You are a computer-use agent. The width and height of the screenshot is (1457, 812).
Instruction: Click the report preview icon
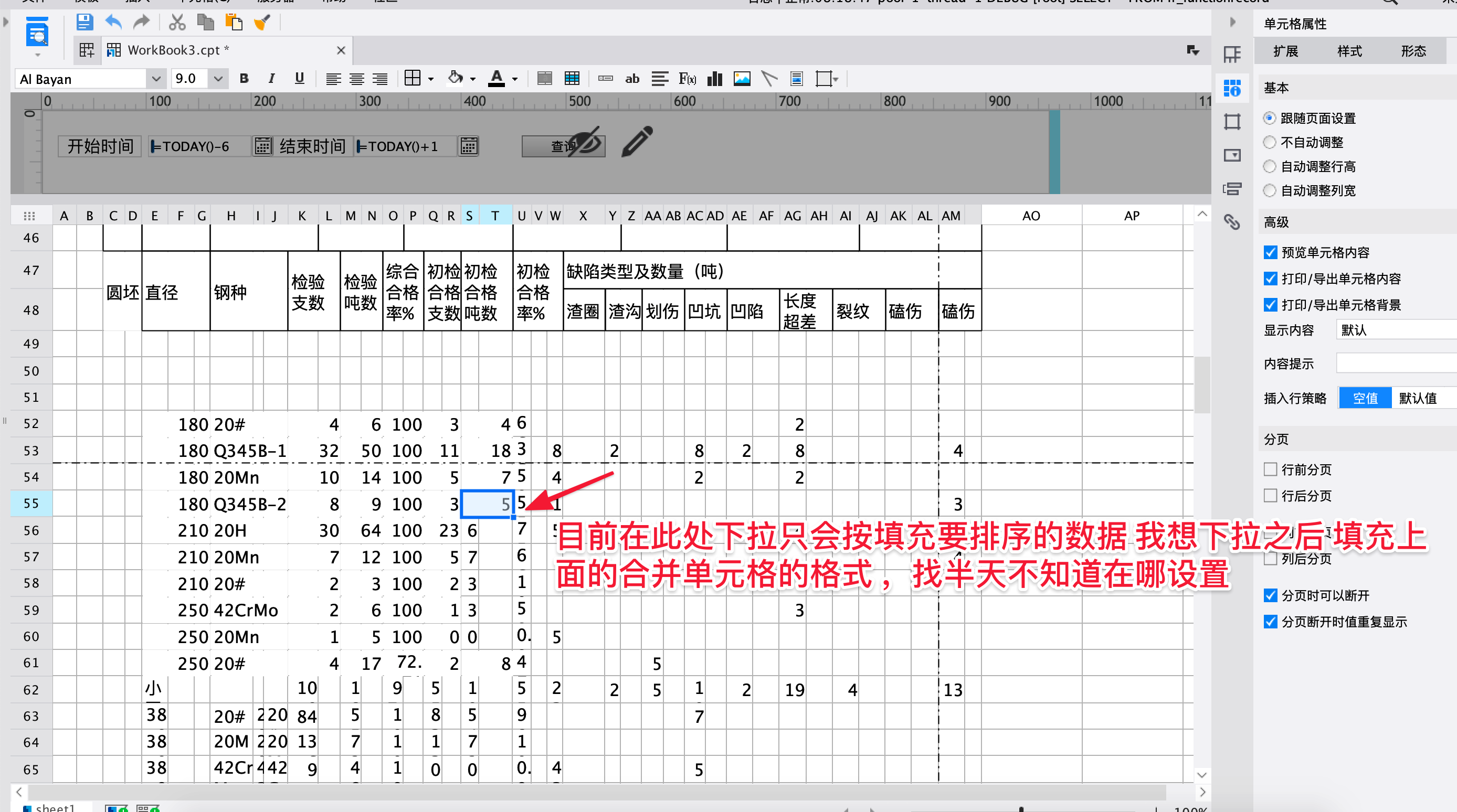tap(37, 32)
